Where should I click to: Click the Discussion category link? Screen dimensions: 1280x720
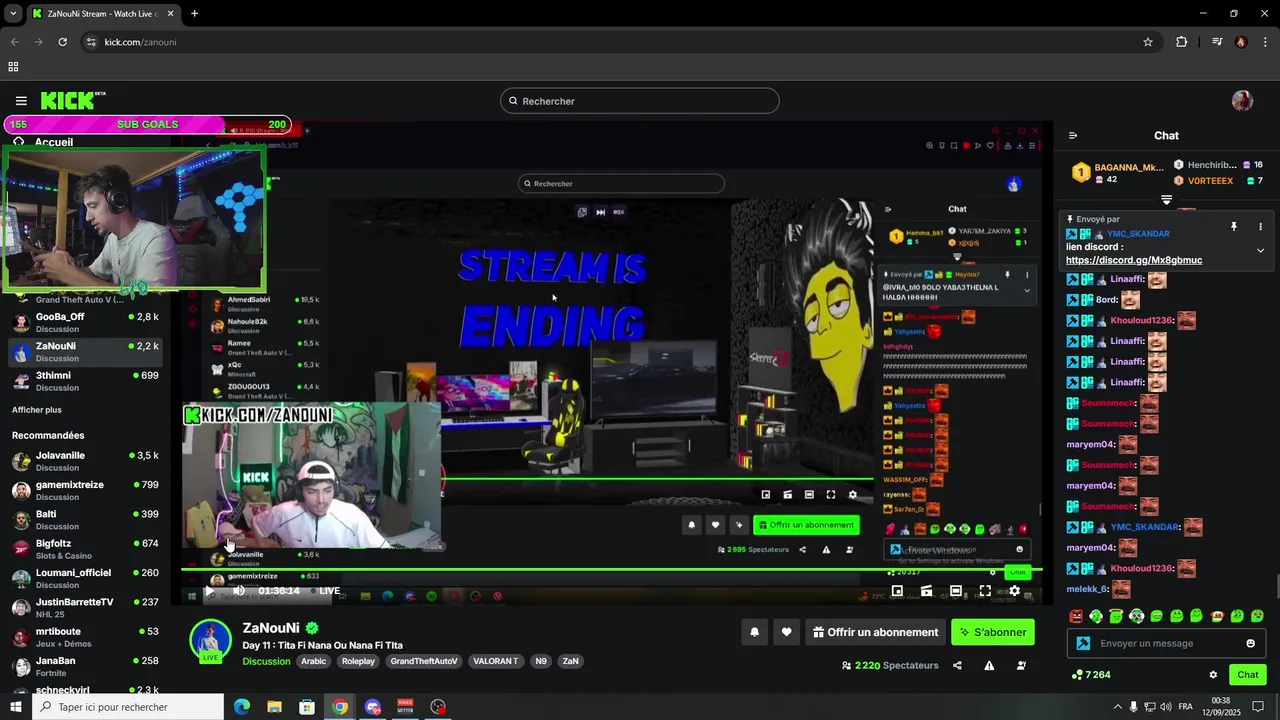pos(266,661)
